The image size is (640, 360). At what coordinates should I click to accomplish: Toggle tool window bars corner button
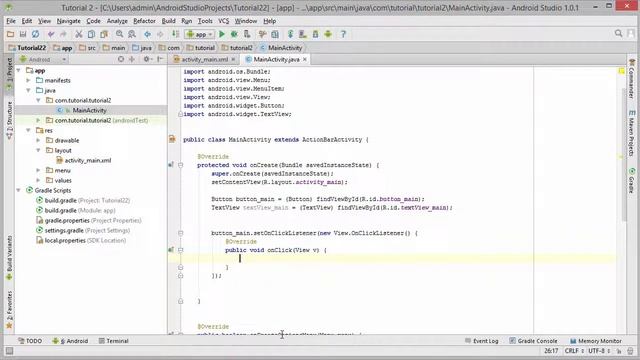9,351
